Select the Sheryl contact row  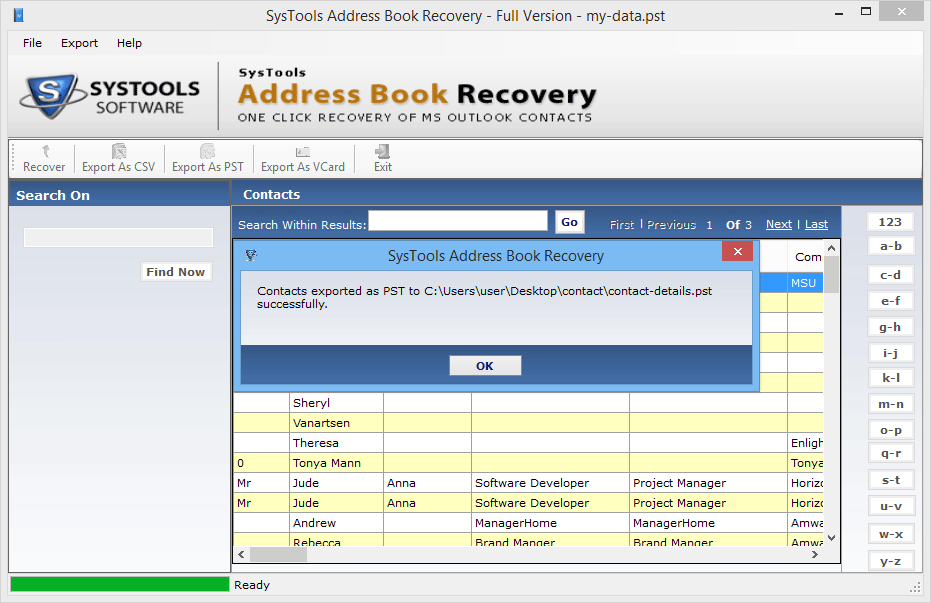click(x=528, y=403)
